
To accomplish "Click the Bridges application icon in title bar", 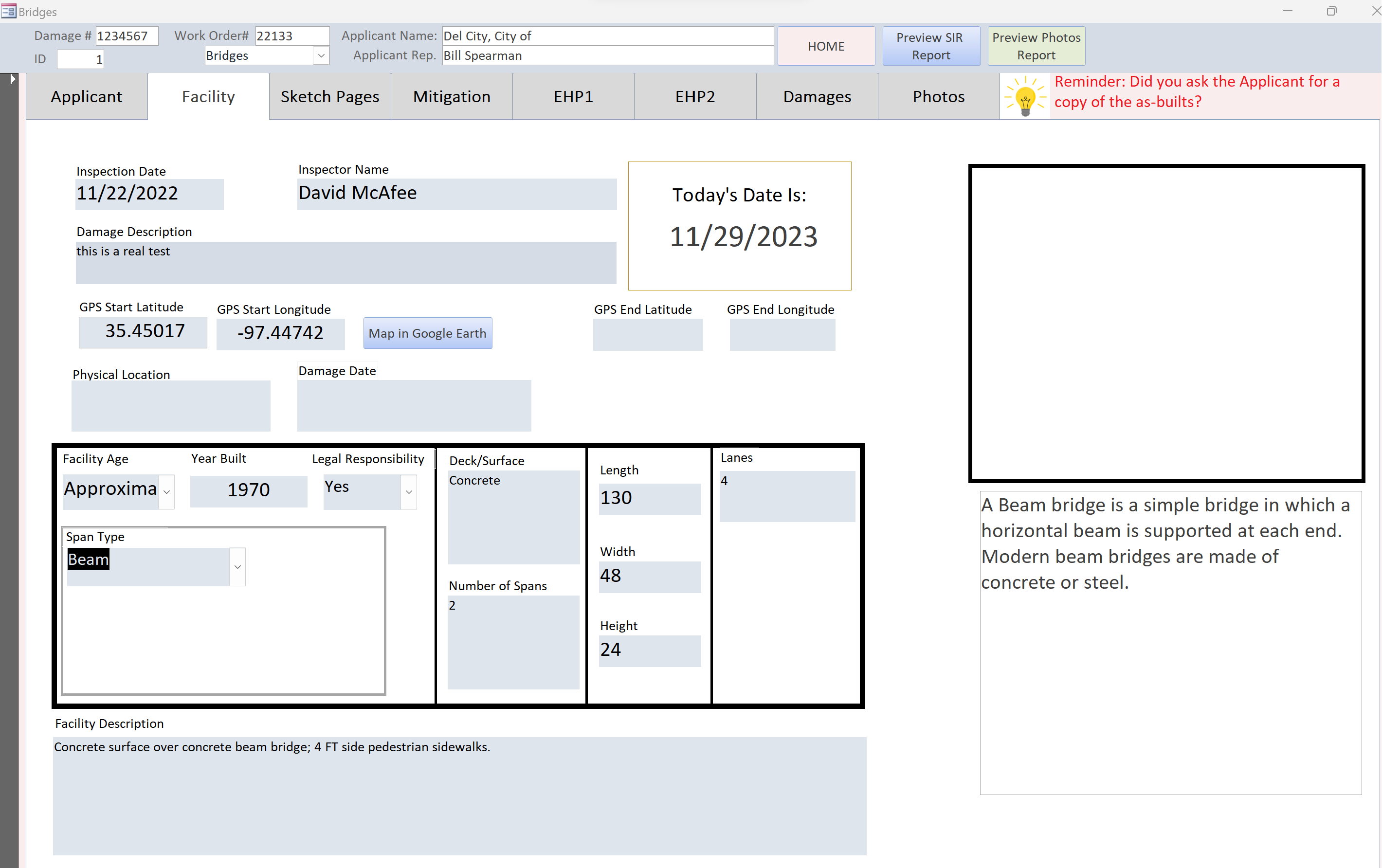I will [9, 11].
